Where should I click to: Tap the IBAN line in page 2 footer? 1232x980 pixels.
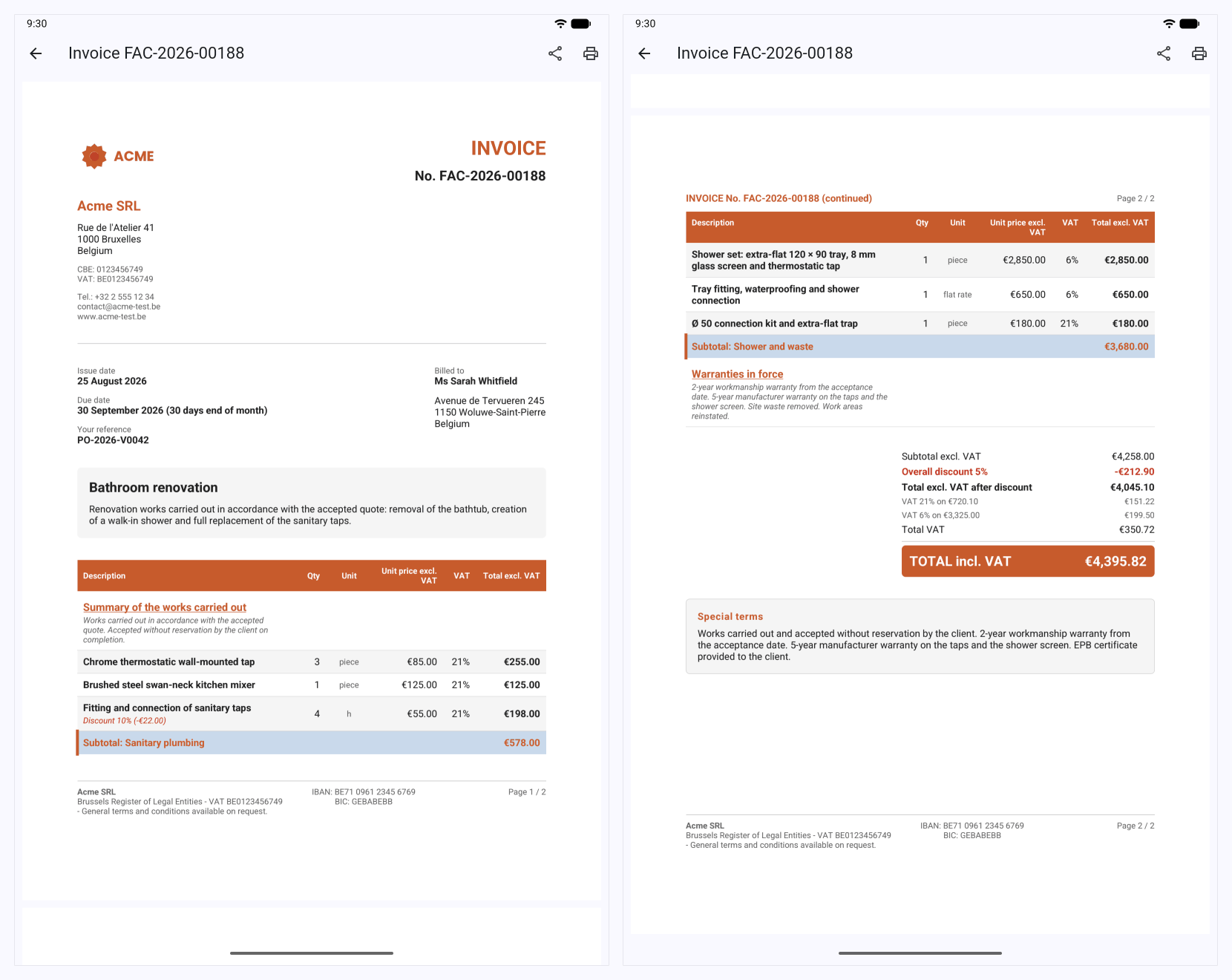pos(972,826)
